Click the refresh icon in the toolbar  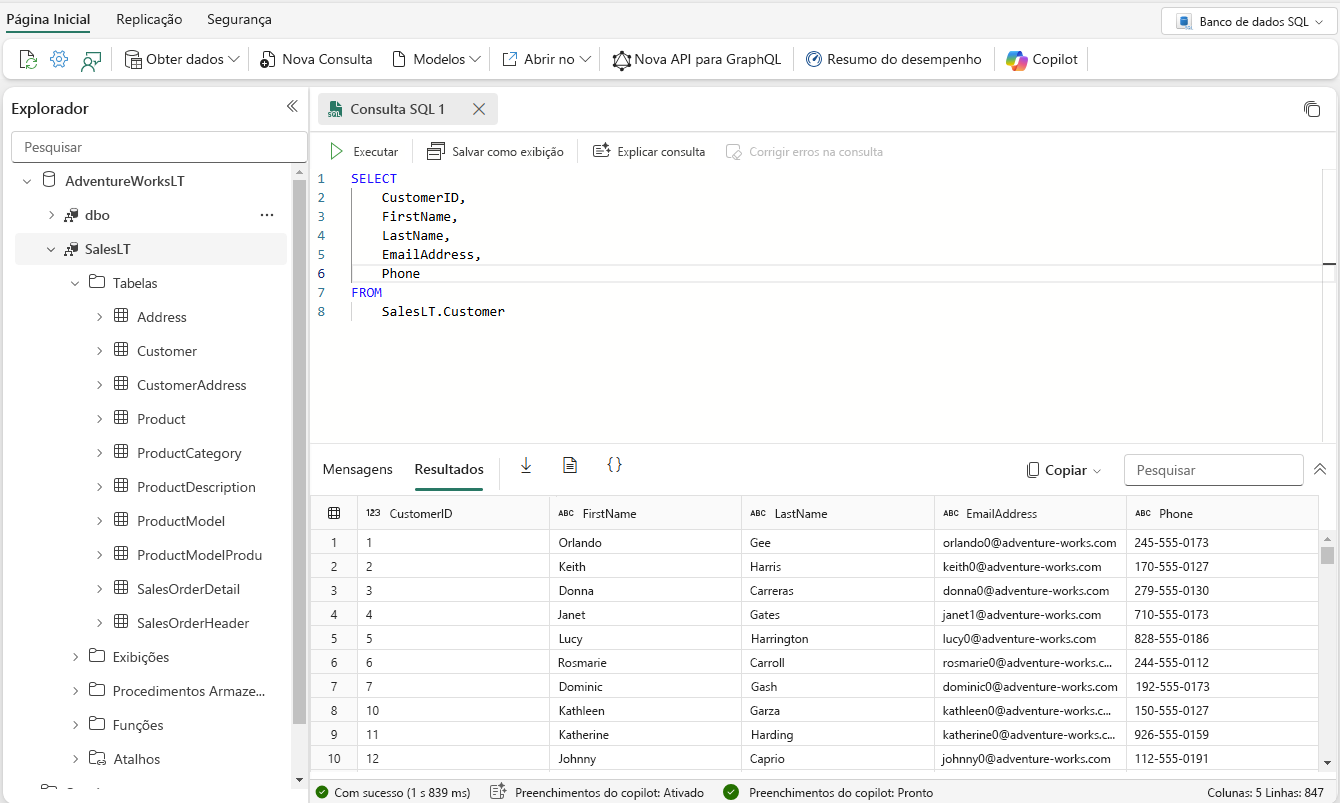pos(28,60)
